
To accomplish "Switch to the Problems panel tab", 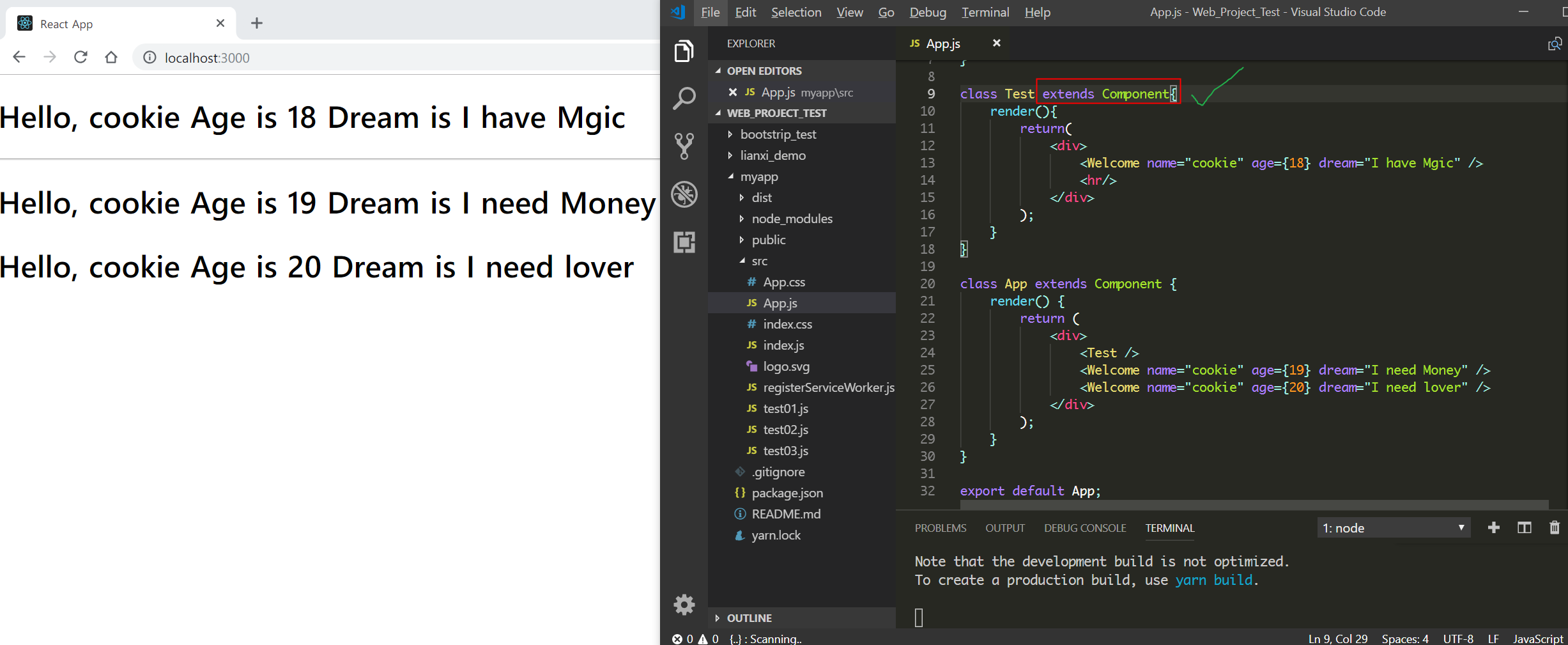I will 941,528.
